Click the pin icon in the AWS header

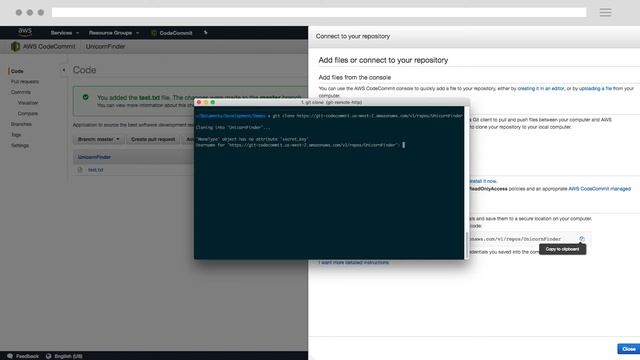(x=206, y=33)
